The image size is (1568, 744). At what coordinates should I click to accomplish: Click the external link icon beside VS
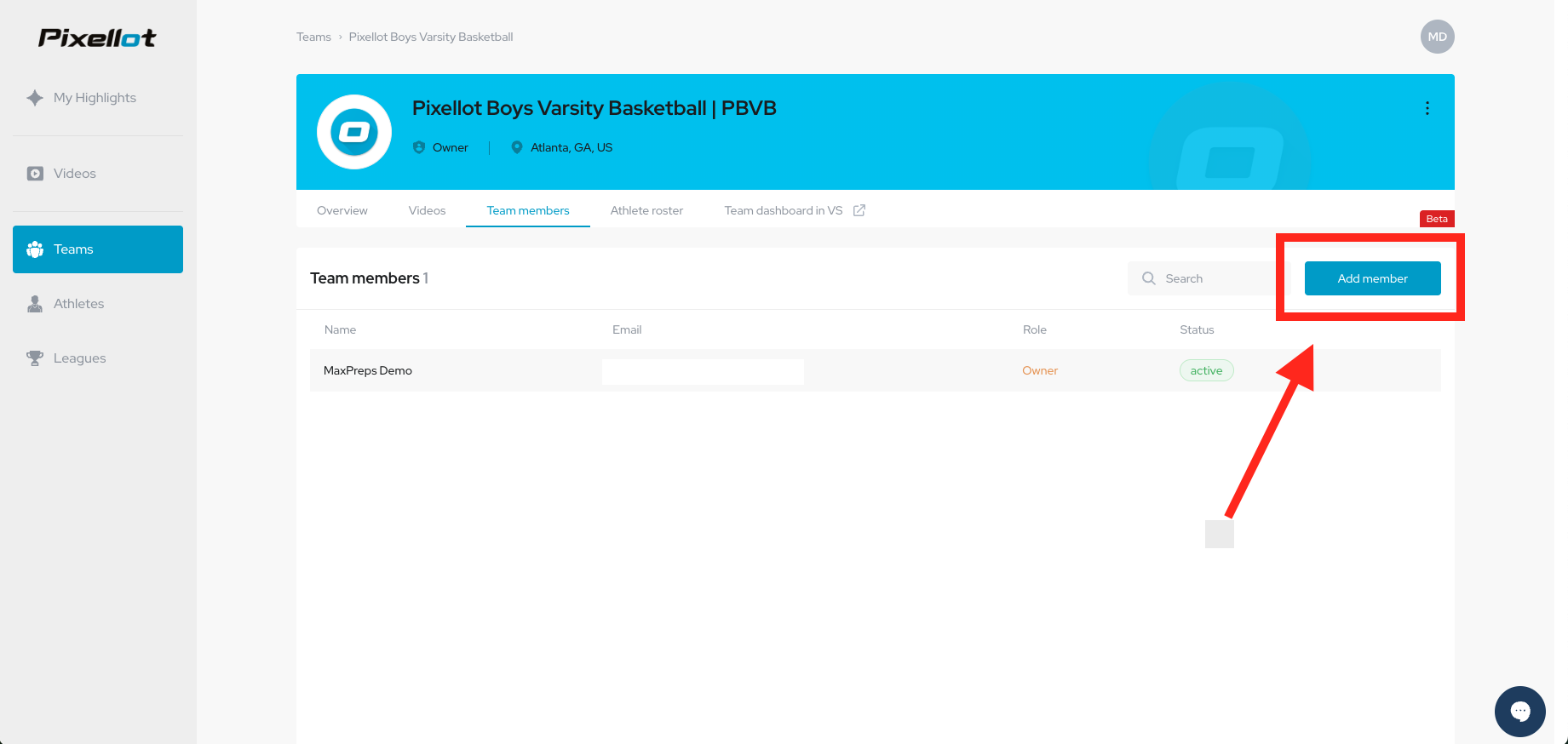pos(859,210)
